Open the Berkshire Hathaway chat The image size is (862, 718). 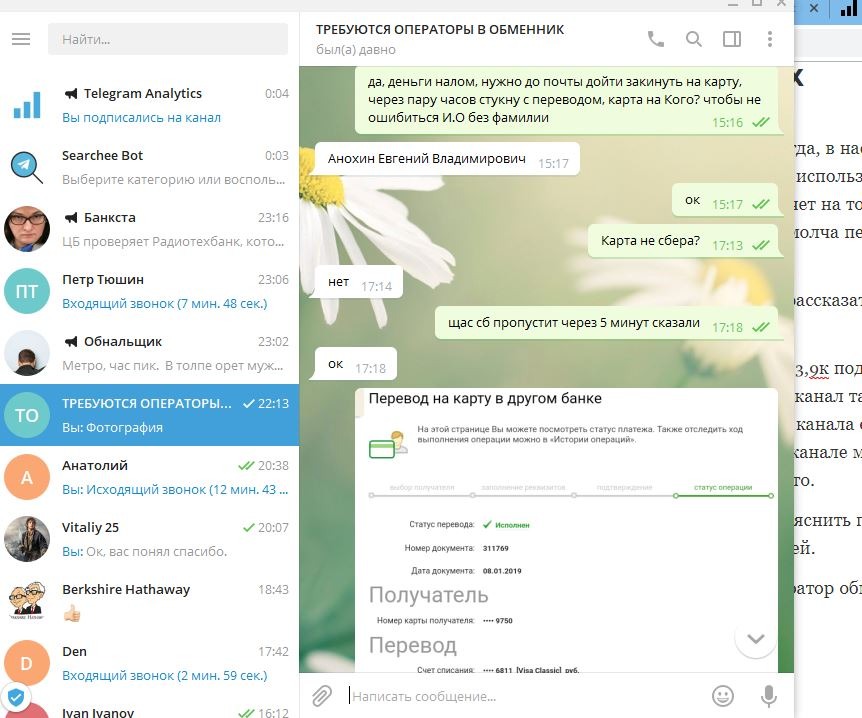(150, 601)
